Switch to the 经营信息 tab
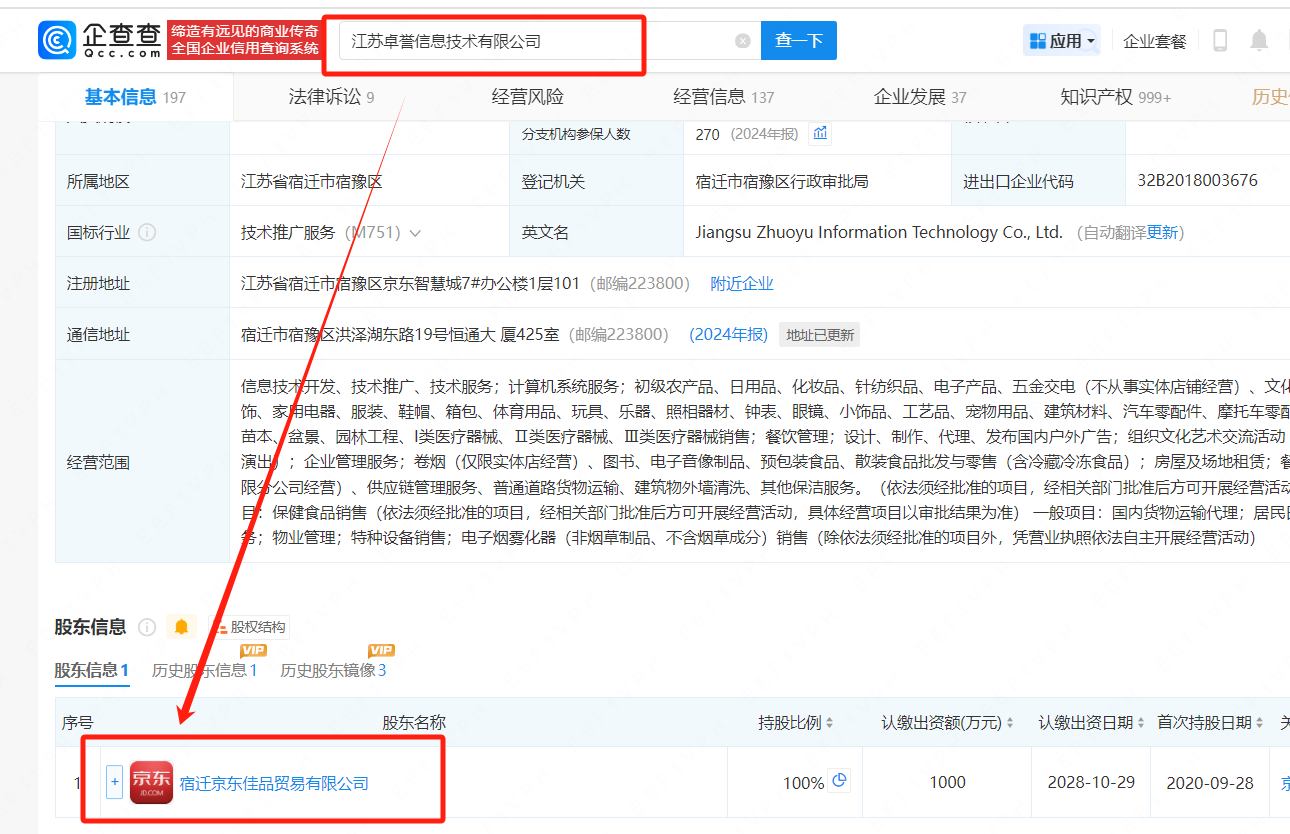This screenshot has height=834, width=1290. [724, 97]
